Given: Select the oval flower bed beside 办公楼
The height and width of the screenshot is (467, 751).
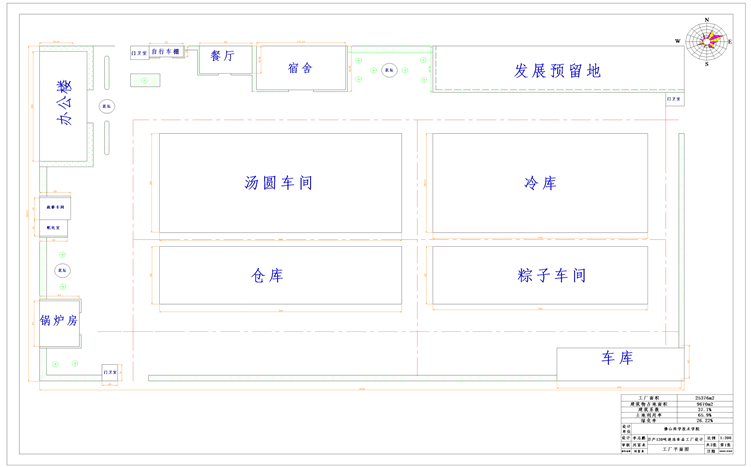Looking at the screenshot, I should click(x=106, y=106).
